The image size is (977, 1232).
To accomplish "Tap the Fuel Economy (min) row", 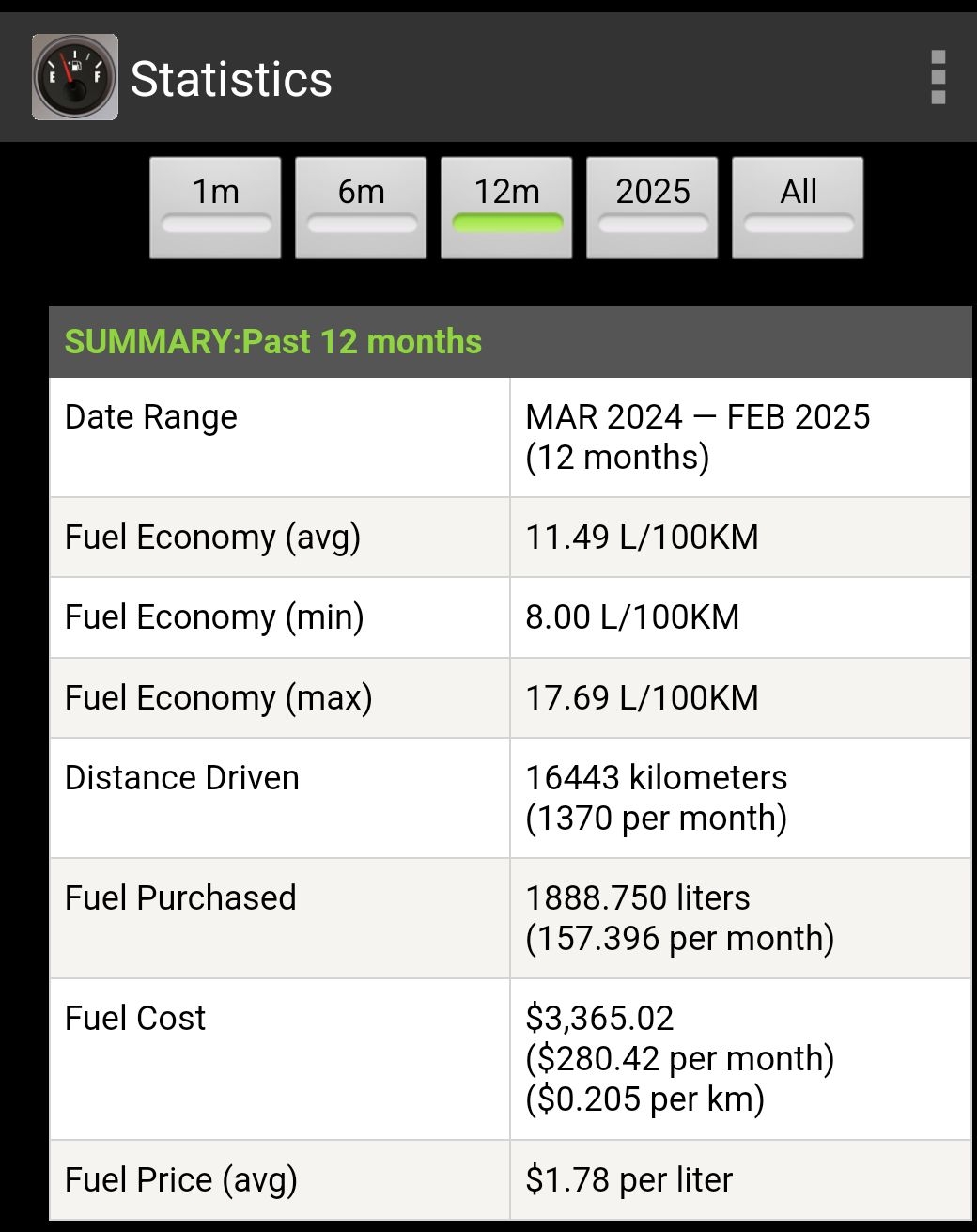I will 214,617.
